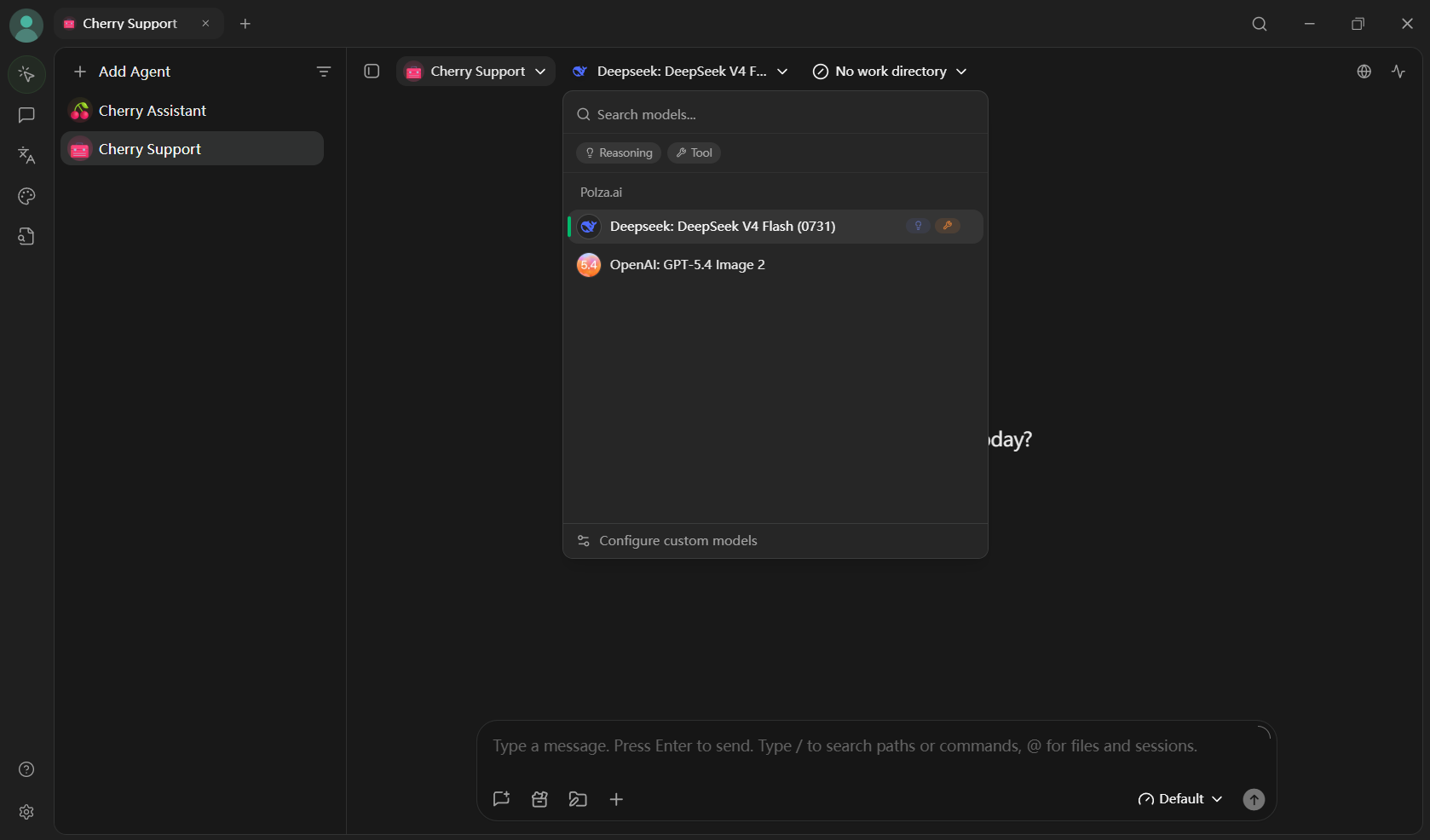Select Cherry Assistant in the agent list

click(193, 111)
